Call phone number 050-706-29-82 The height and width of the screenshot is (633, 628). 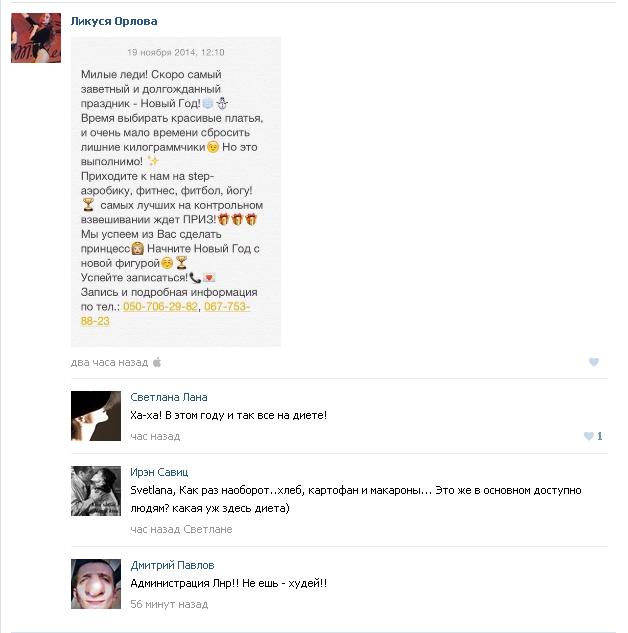[x=160, y=307]
